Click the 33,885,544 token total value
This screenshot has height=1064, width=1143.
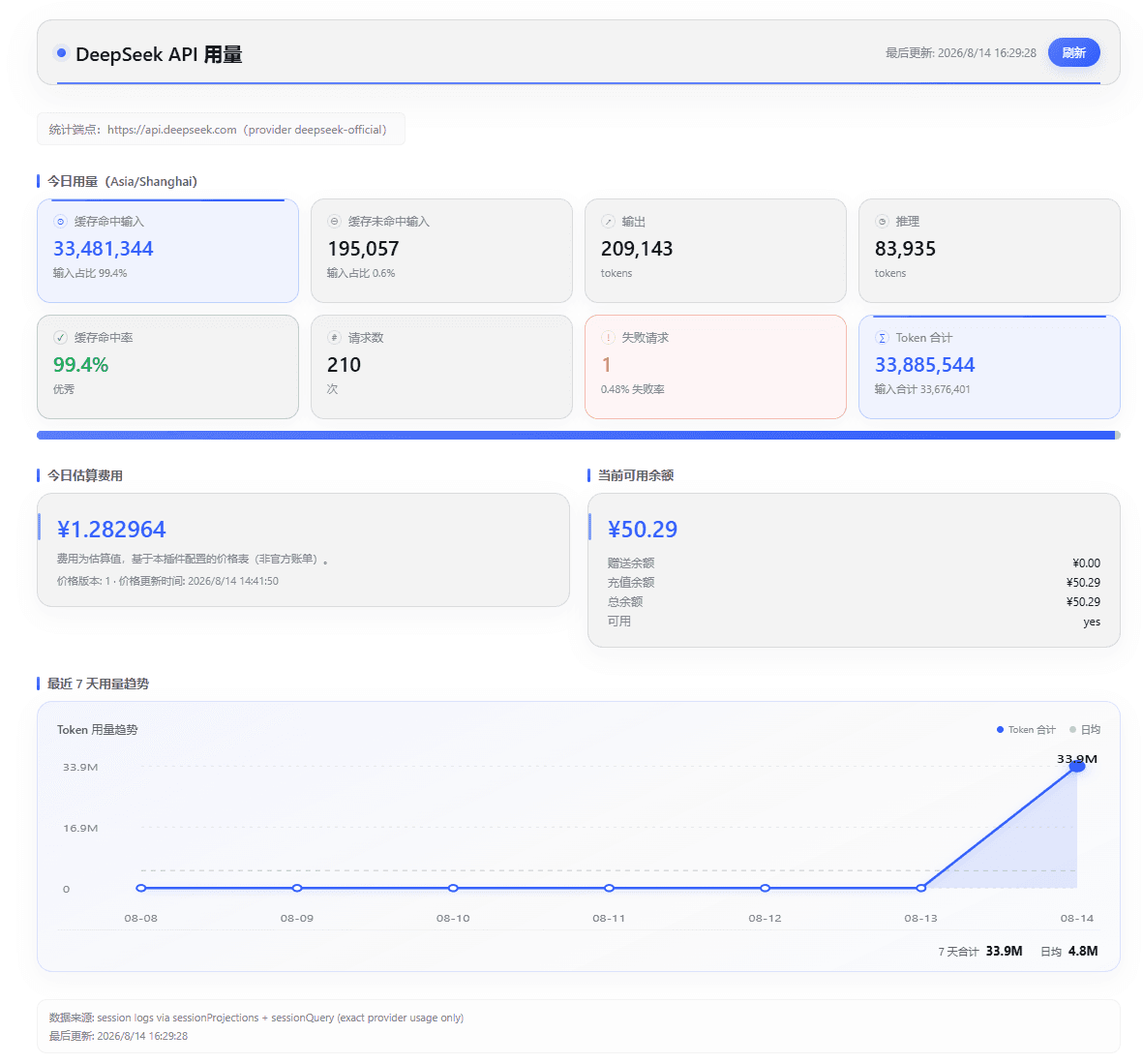click(x=924, y=365)
